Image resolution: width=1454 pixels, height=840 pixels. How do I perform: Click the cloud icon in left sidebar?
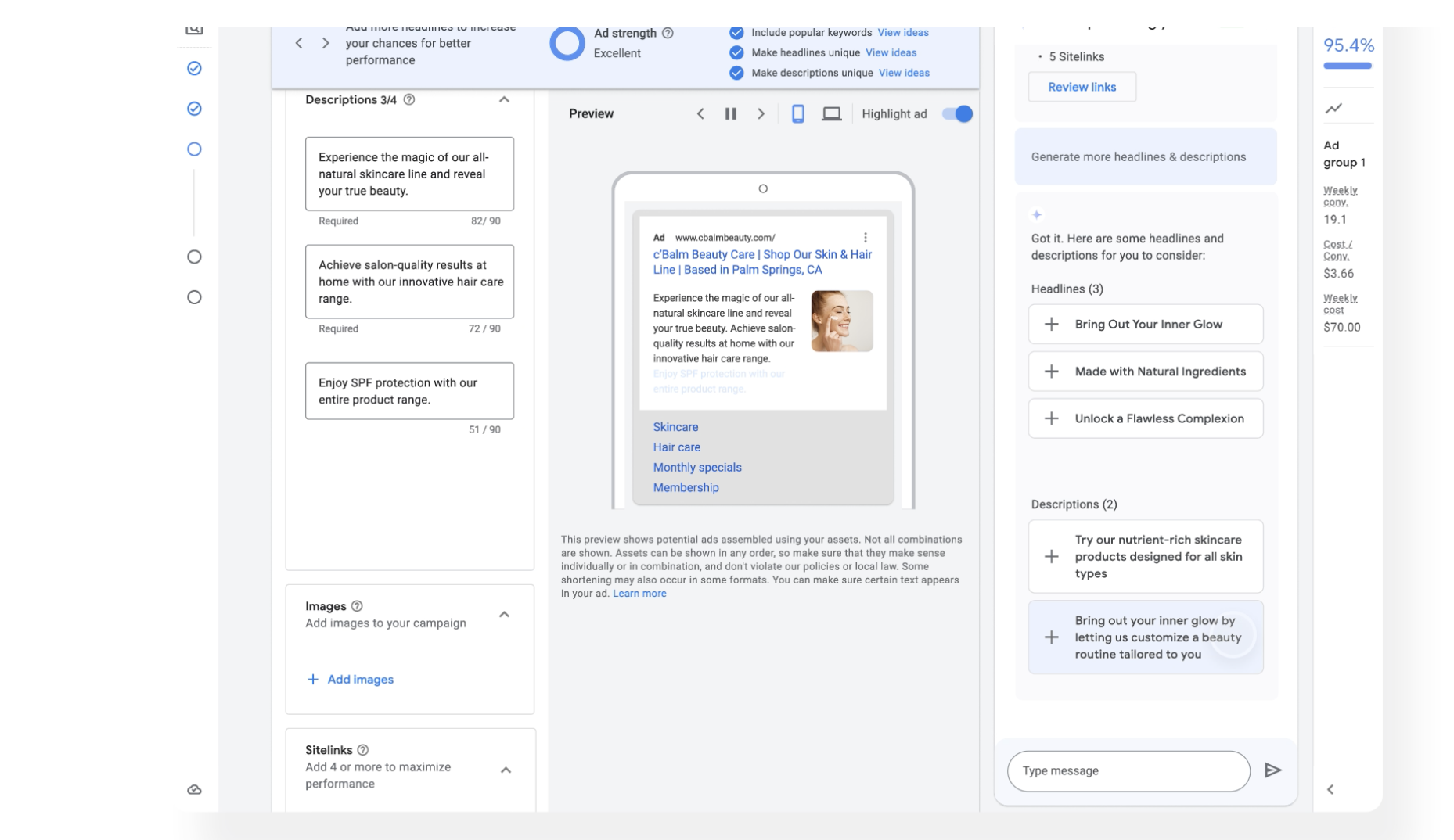195,790
